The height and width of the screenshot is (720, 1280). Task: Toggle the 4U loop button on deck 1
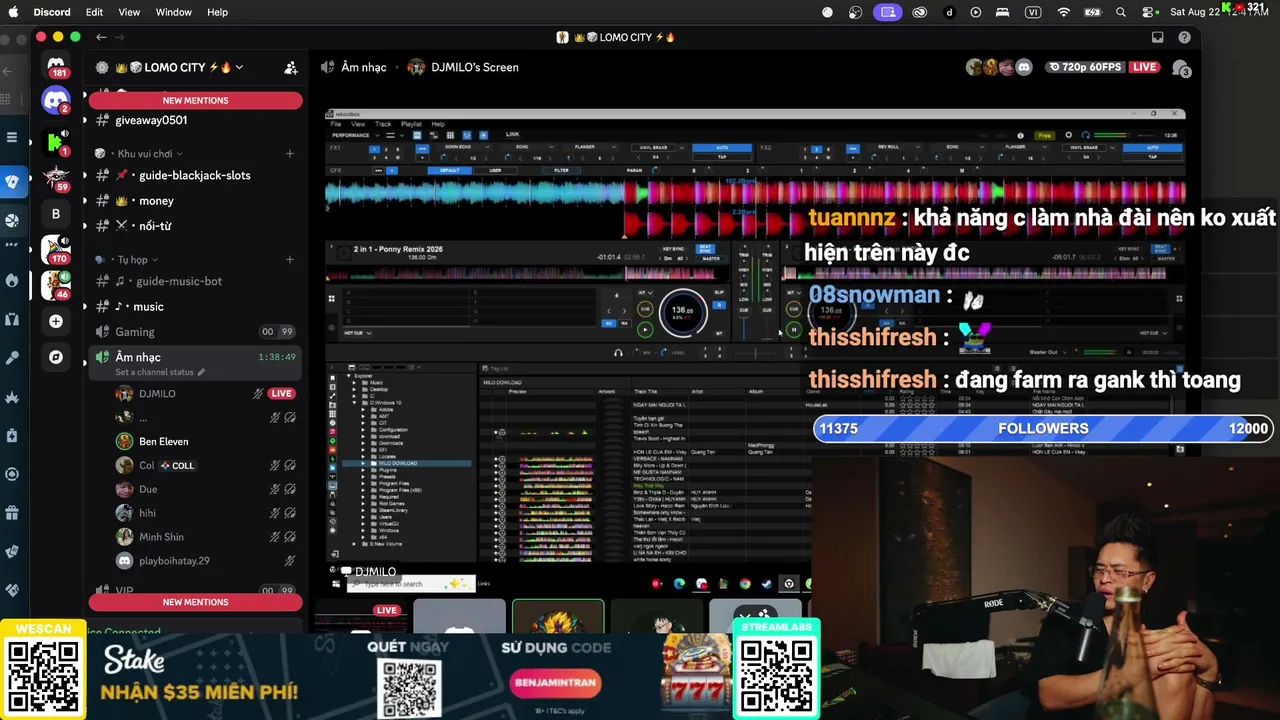(x=609, y=323)
